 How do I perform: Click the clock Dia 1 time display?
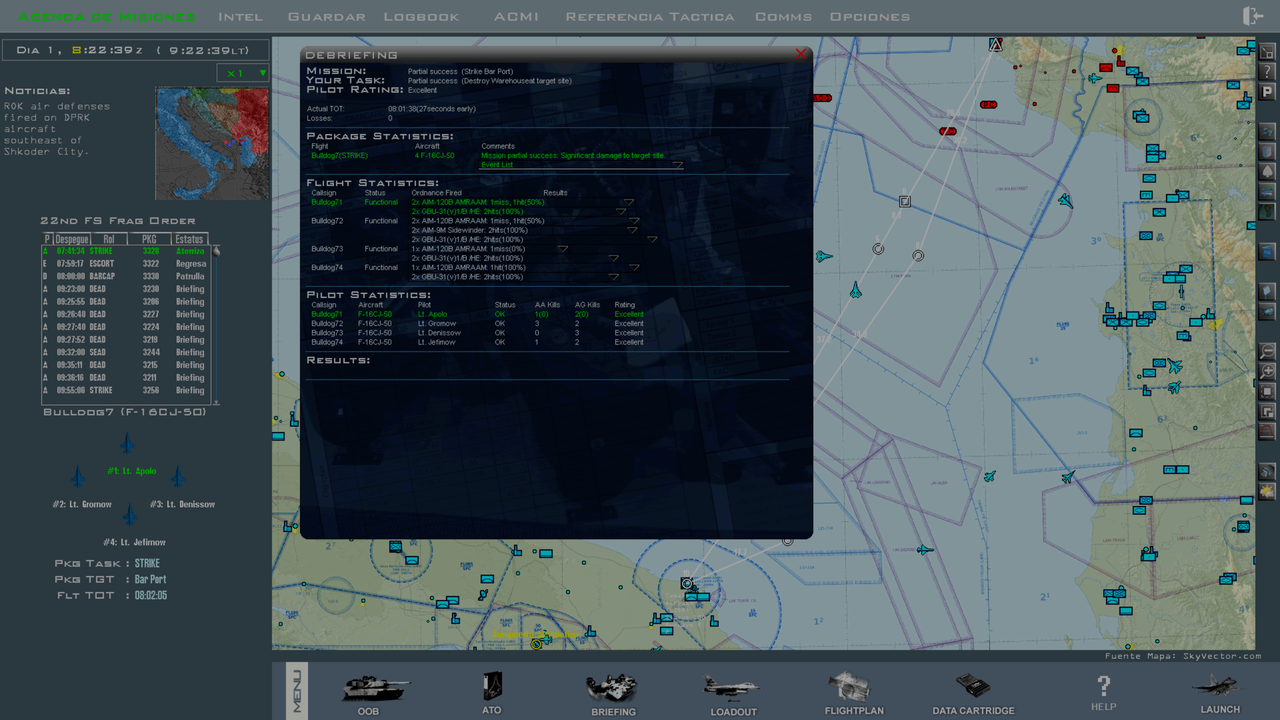[135, 50]
